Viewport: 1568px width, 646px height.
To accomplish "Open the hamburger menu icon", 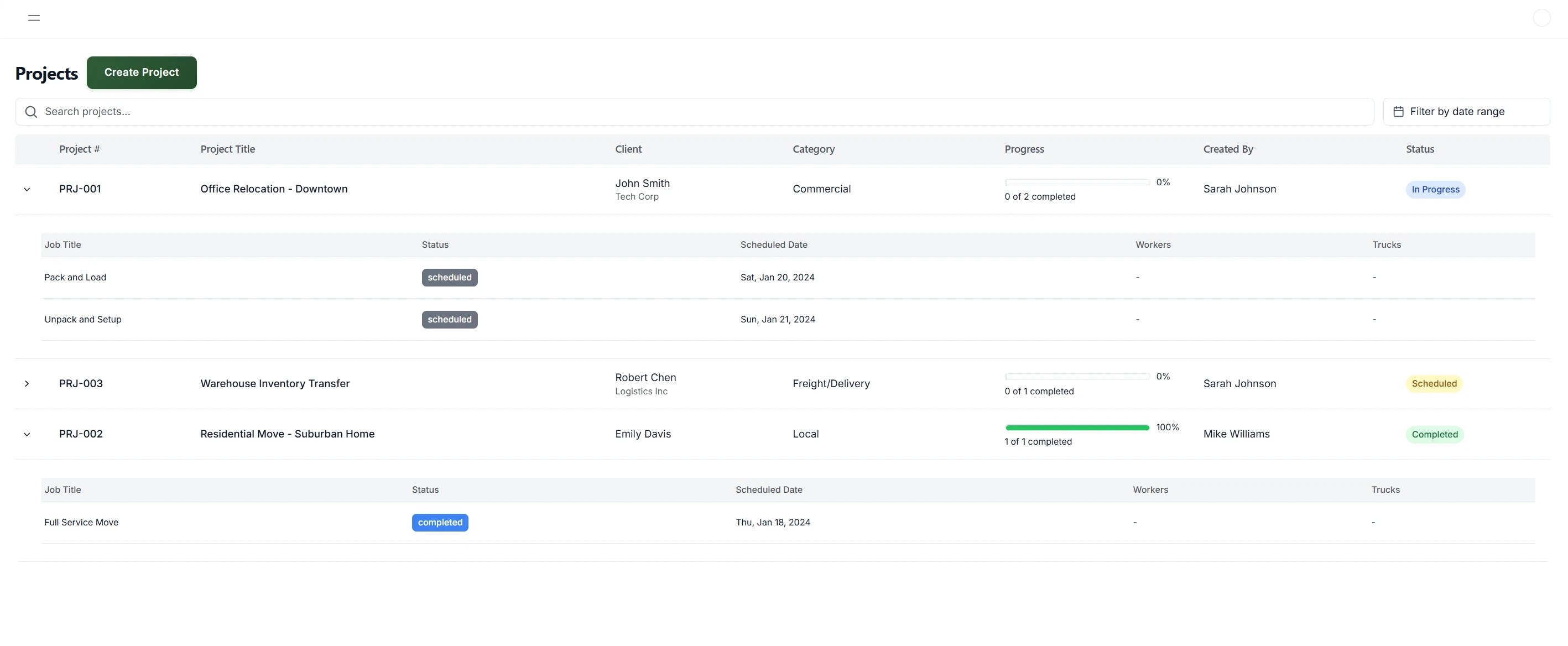I will [34, 18].
